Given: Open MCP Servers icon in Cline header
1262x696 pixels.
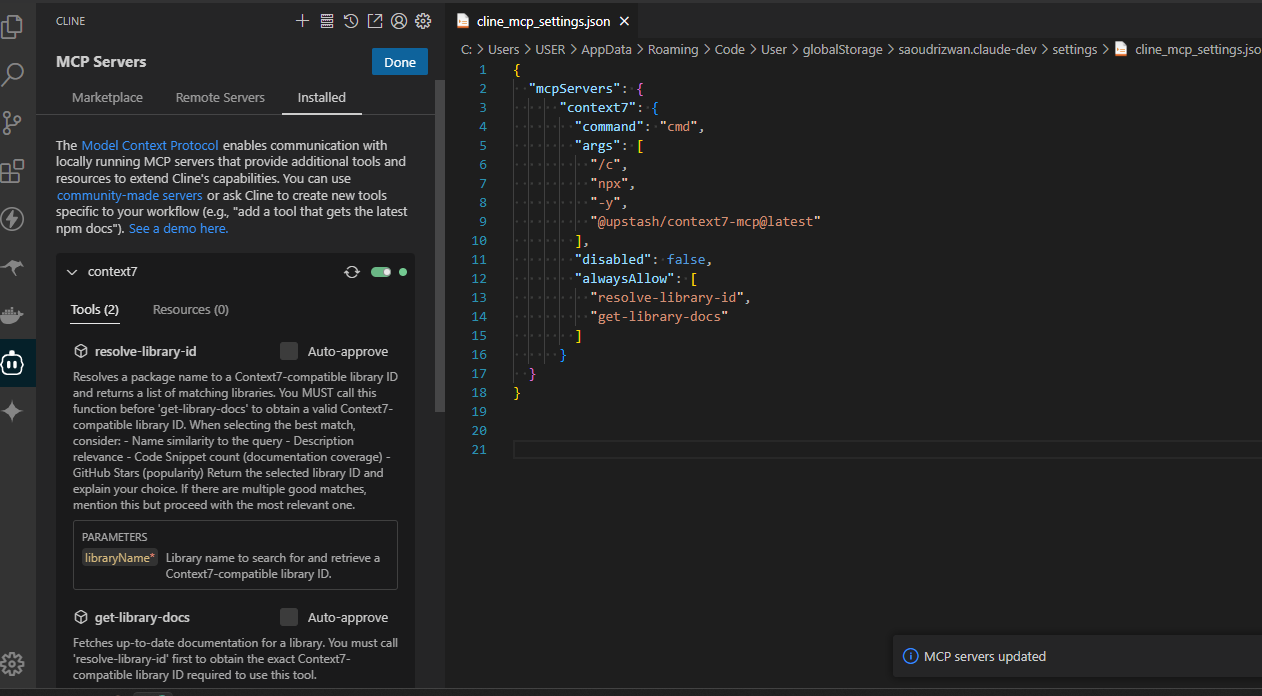Looking at the screenshot, I should 327,21.
